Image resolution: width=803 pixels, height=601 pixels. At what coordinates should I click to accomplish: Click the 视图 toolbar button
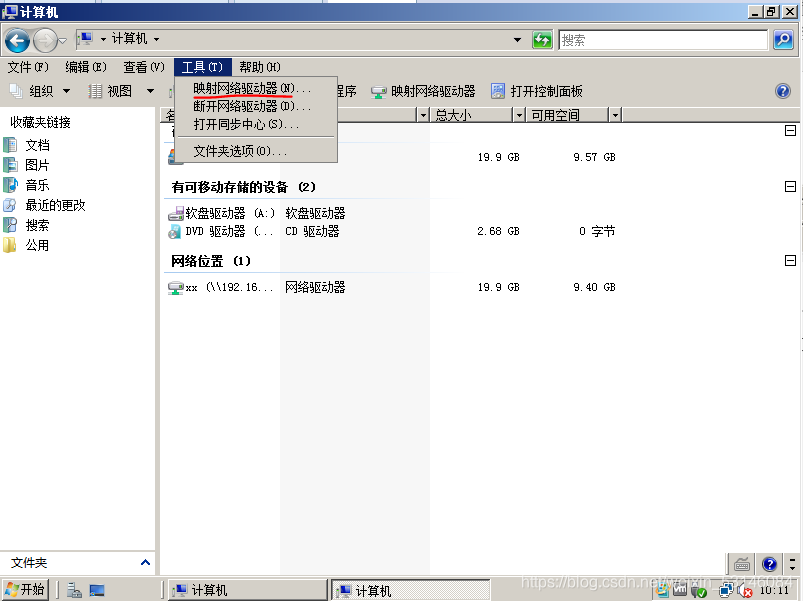click(111, 91)
